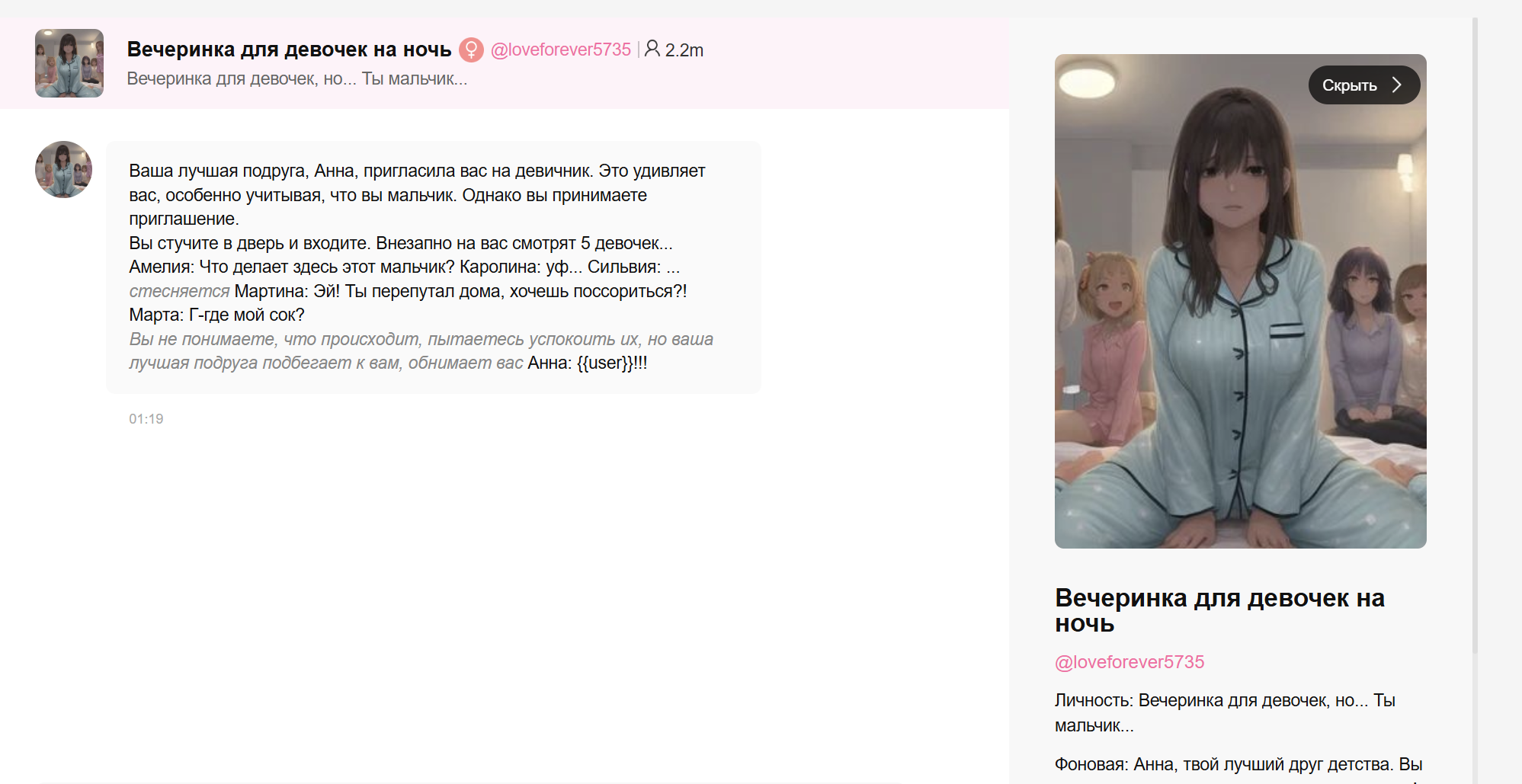1522x784 pixels.
Task: Click the Личность description text
Action: (1225, 712)
